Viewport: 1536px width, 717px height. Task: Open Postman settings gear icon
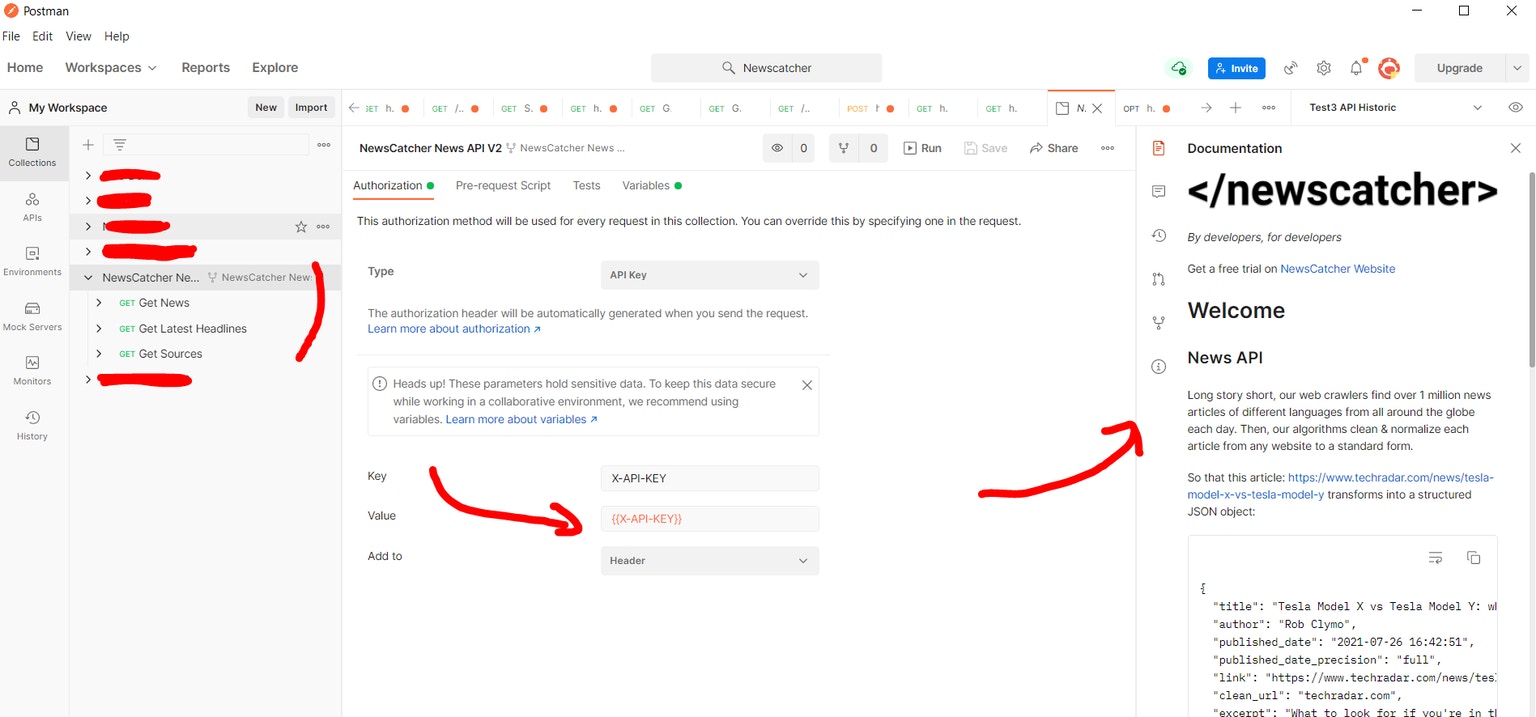click(1324, 68)
